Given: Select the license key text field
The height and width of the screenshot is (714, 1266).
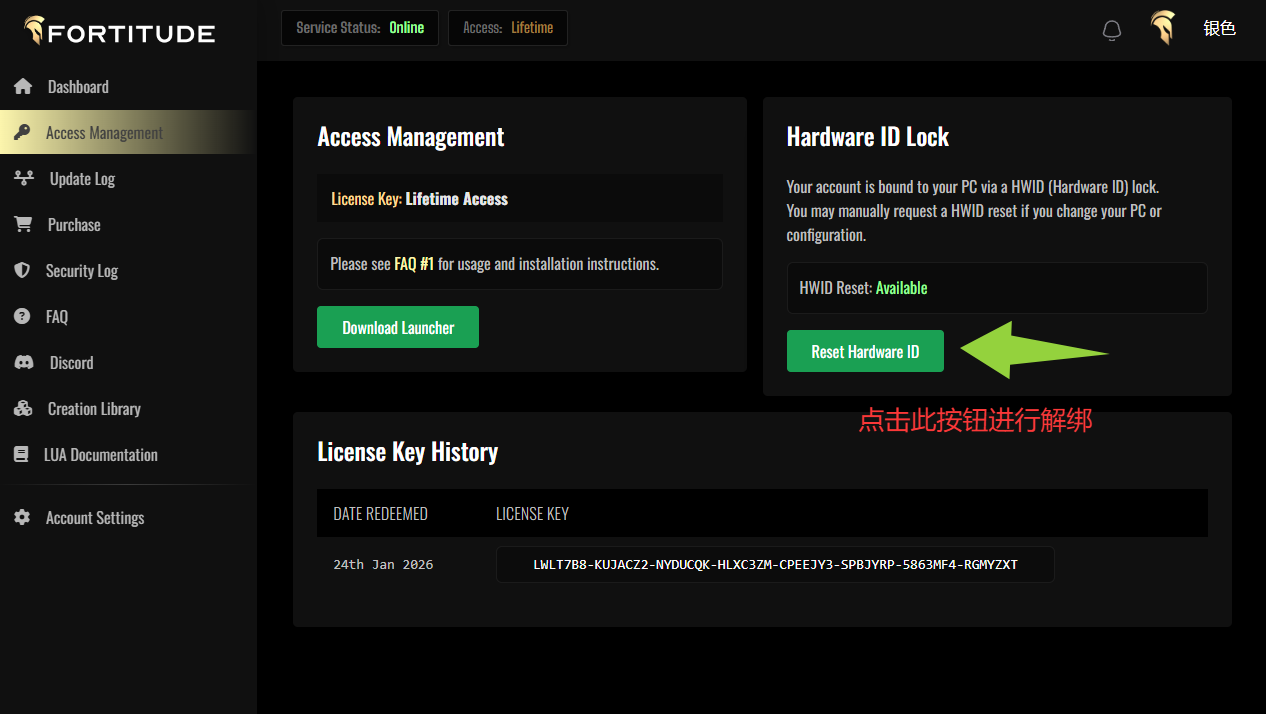Looking at the screenshot, I should click(x=775, y=564).
